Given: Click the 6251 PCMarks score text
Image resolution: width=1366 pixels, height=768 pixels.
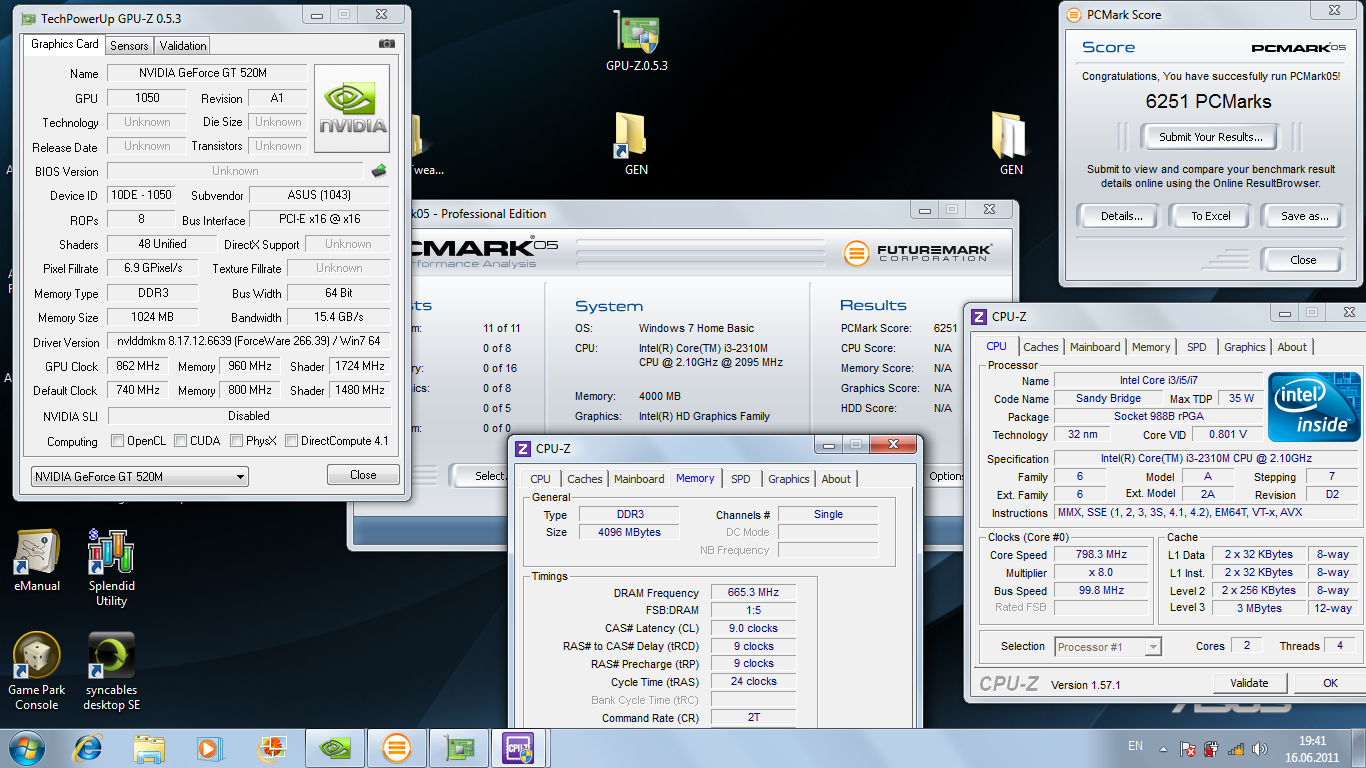Looking at the screenshot, I should coord(1208,101).
